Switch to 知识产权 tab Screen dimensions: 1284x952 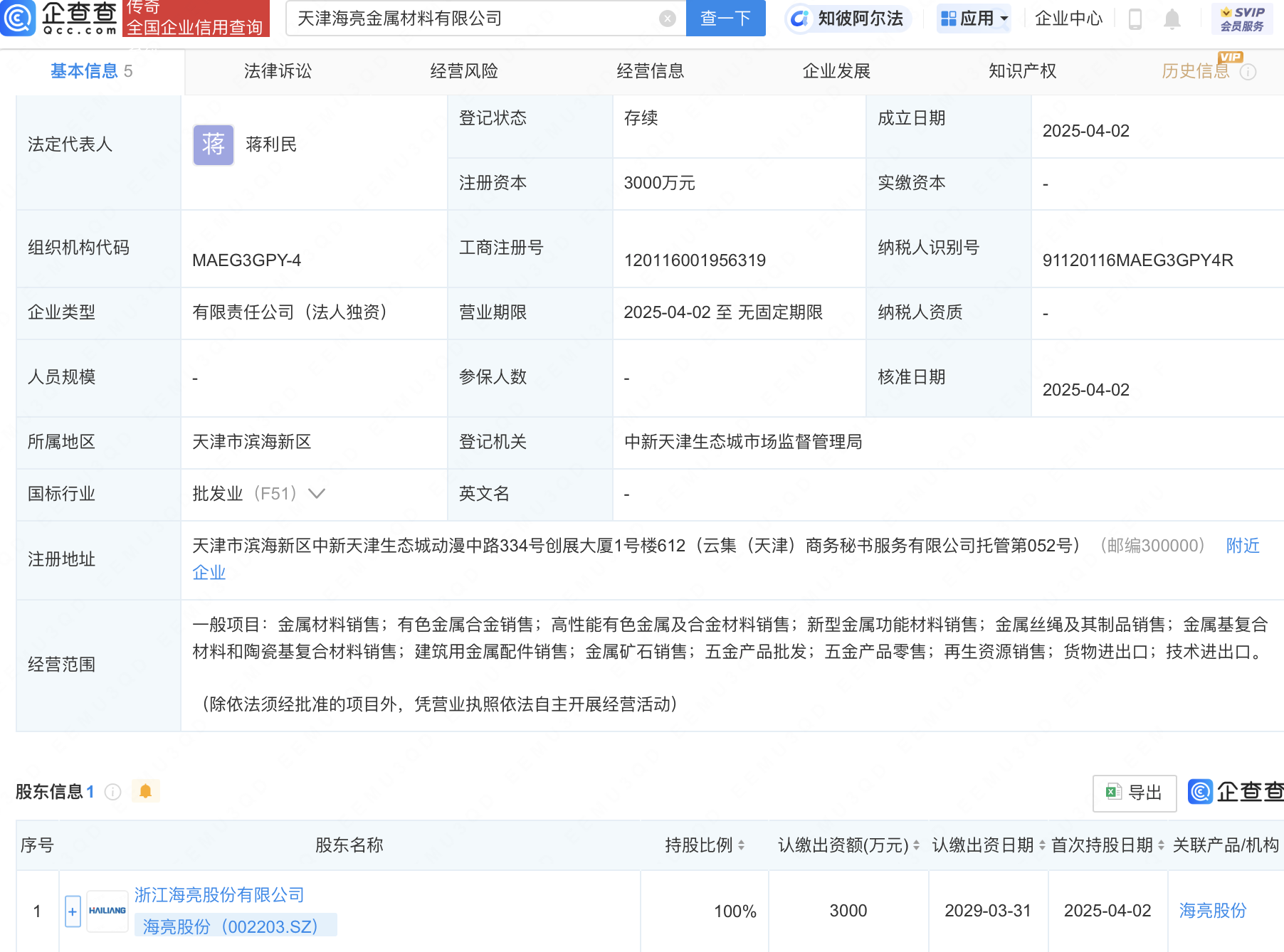1023,71
